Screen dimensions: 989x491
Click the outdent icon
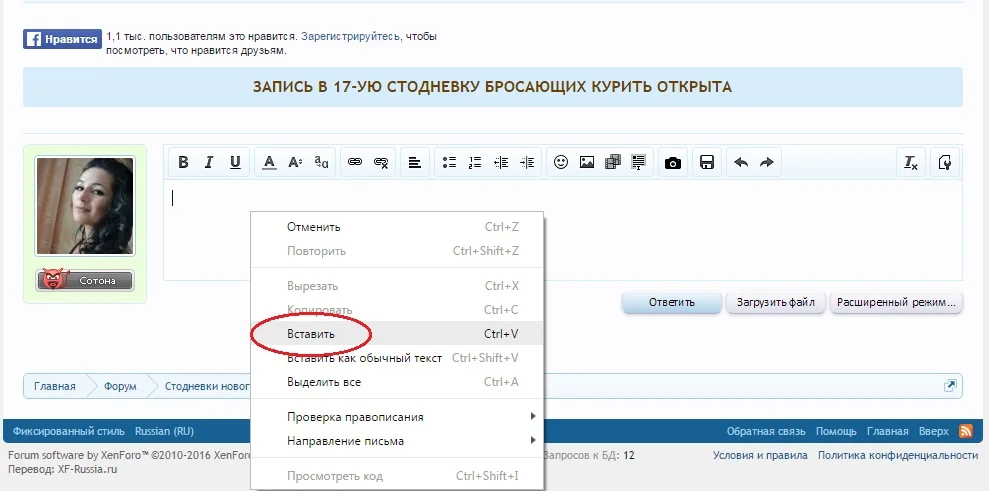pos(501,162)
